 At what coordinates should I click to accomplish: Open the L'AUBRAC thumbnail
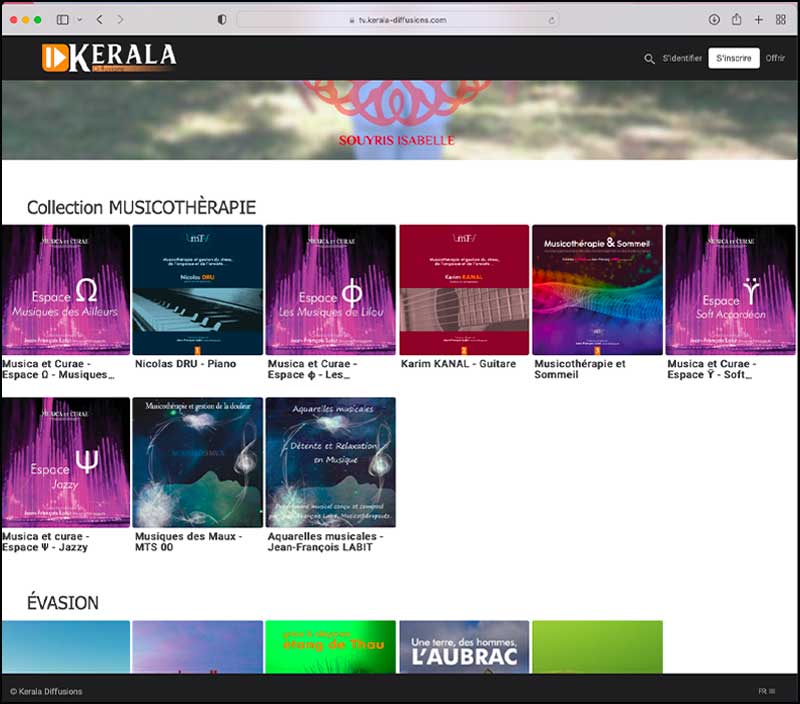464,647
